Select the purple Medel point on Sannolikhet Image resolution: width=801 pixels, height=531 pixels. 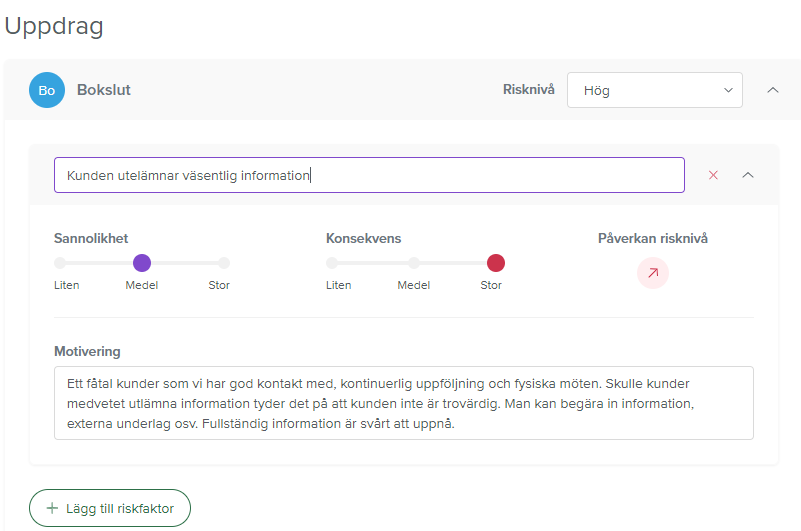click(x=142, y=263)
